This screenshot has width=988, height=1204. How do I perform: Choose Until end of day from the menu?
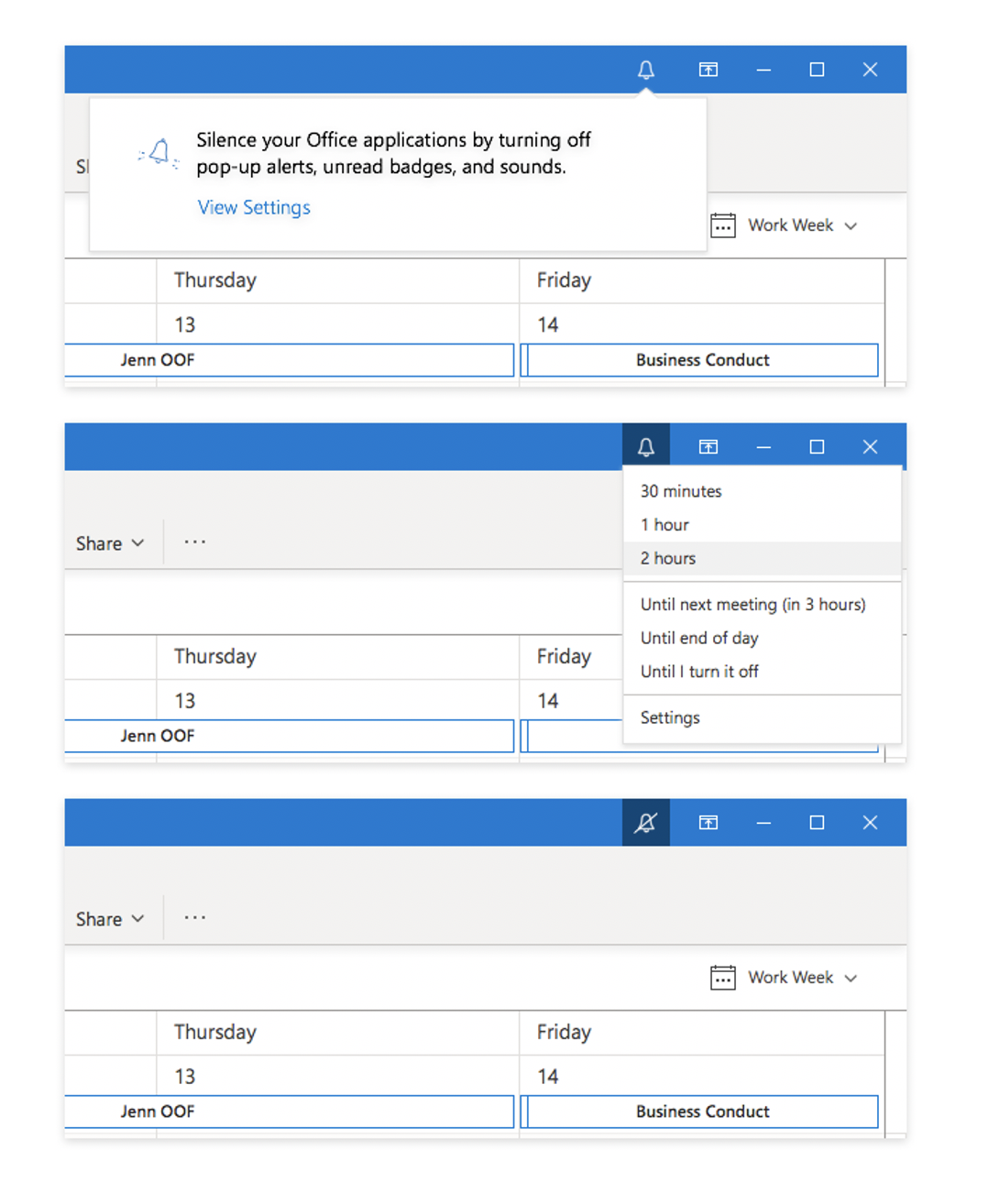(699, 638)
